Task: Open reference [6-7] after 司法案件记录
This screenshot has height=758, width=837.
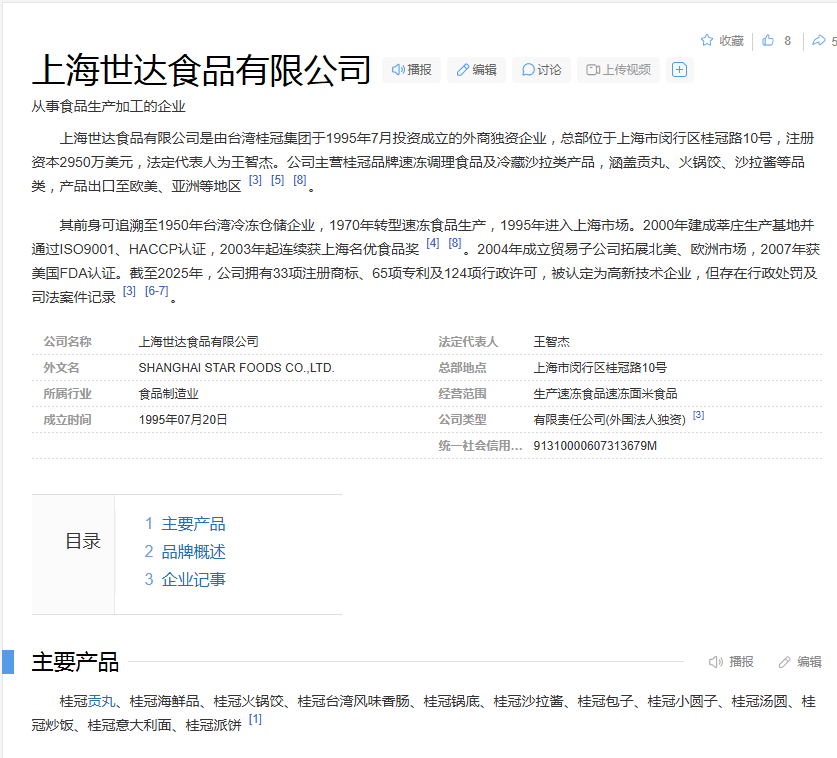Action: [x=156, y=291]
